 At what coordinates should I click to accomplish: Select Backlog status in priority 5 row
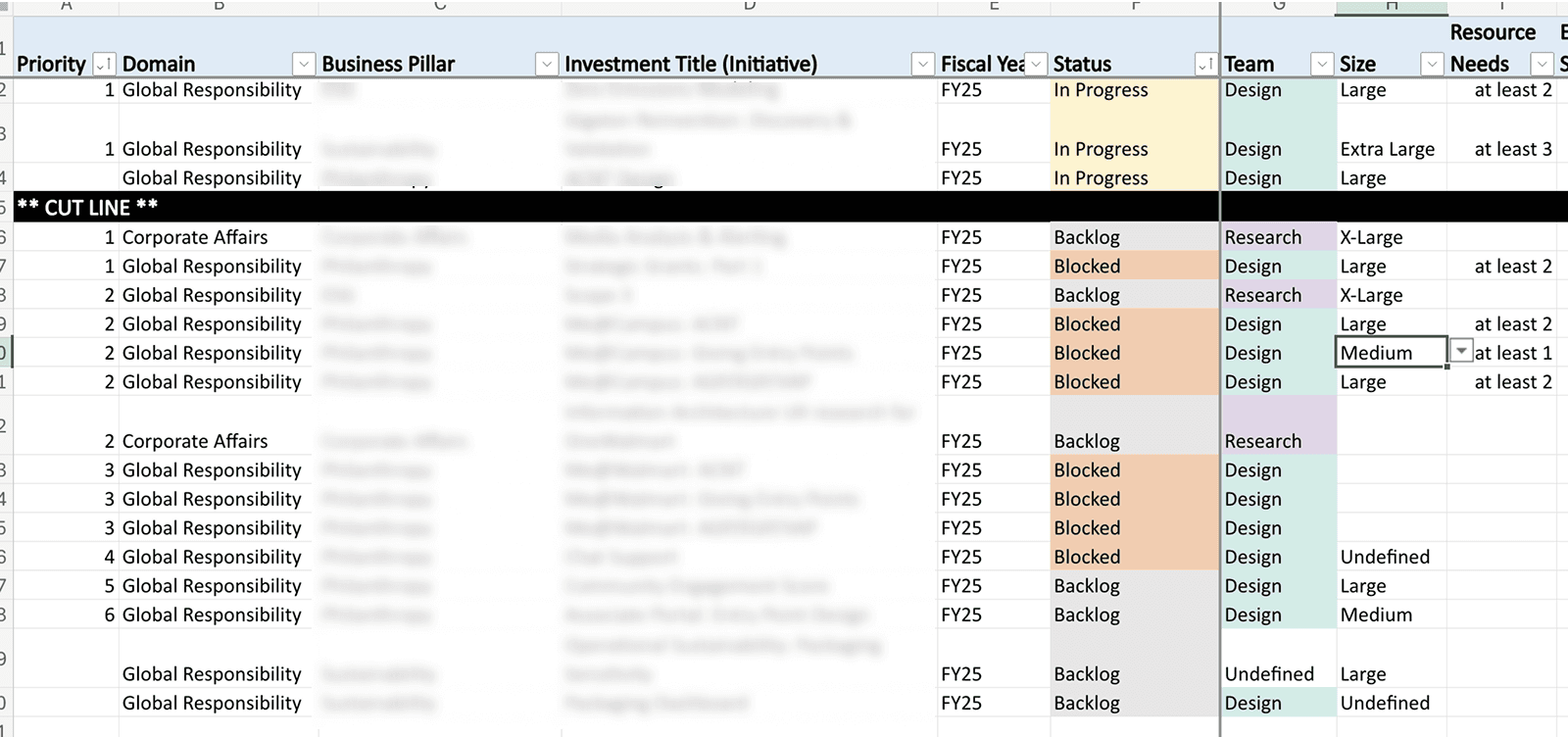(x=1135, y=586)
